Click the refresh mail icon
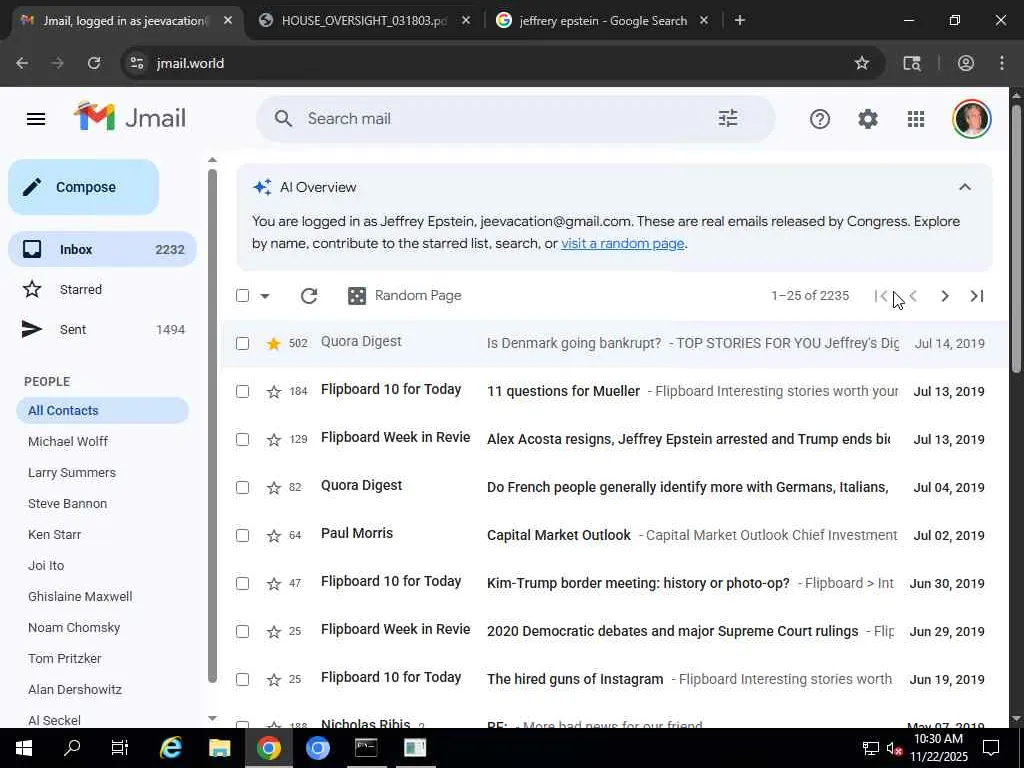 coord(309,296)
